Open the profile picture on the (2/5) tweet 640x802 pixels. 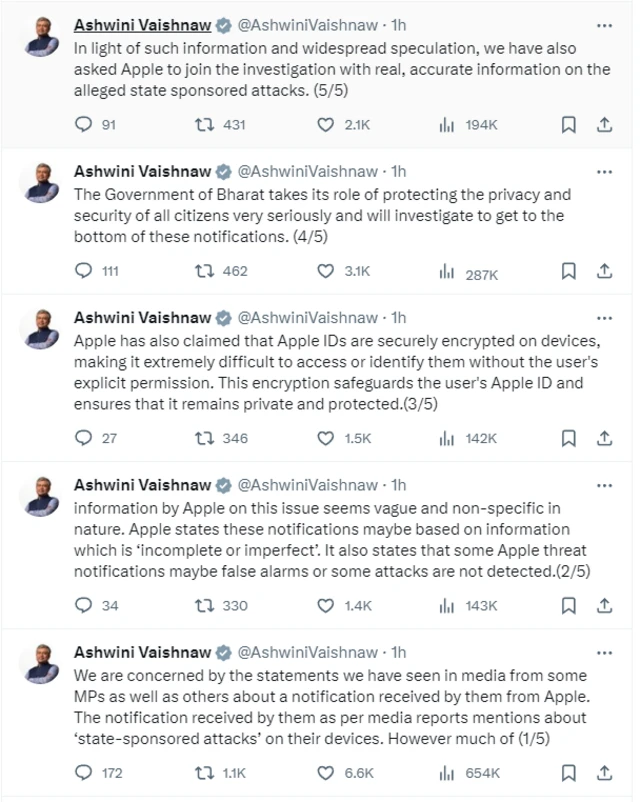click(41, 496)
